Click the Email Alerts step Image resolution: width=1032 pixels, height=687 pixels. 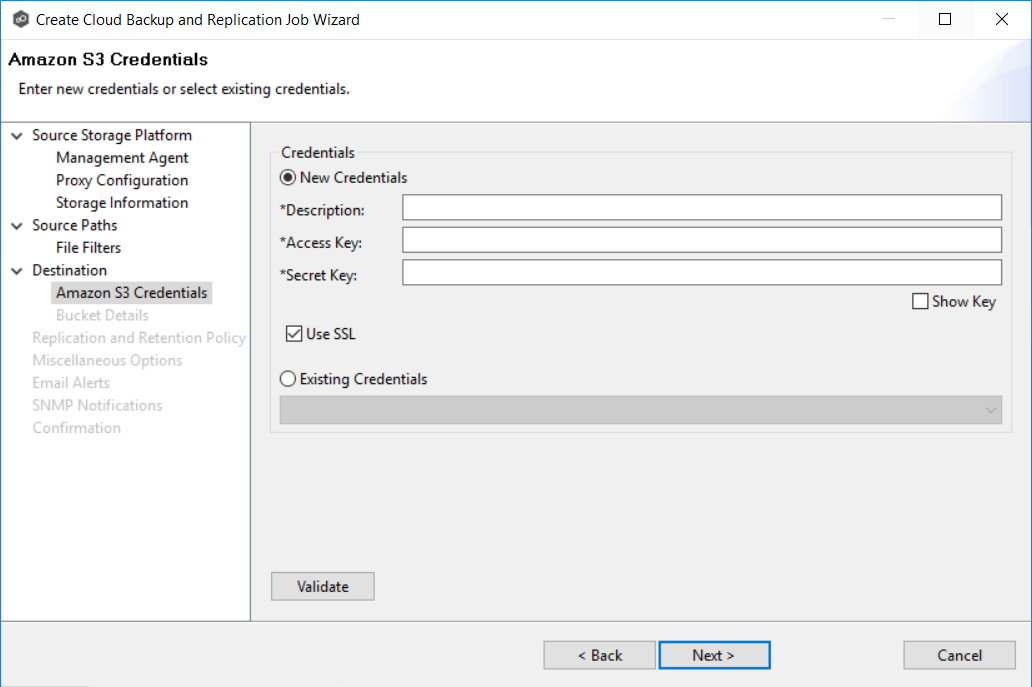71,383
